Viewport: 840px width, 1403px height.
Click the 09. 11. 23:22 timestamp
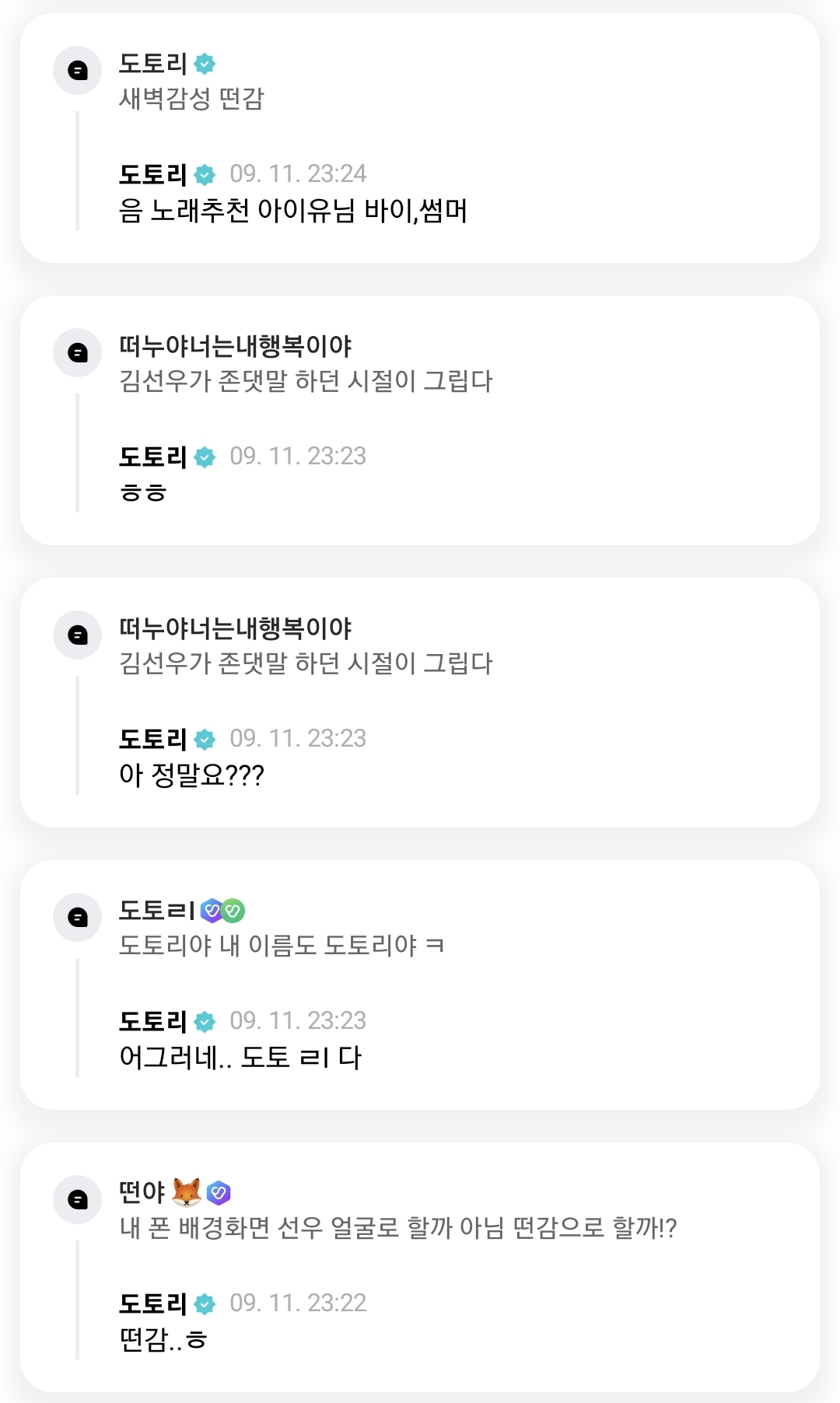(298, 1303)
